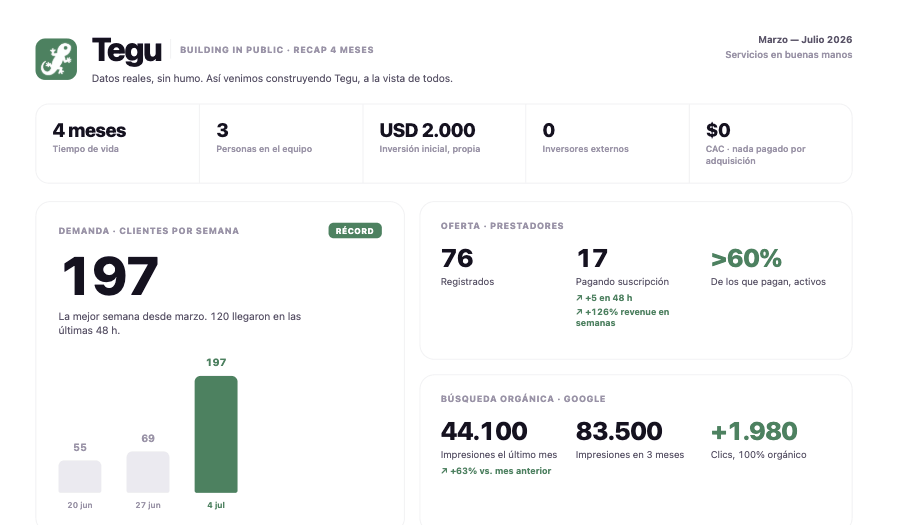This screenshot has width=909, height=525.
Task: Click 'De los que pagan, activos' label
Action: tap(768, 282)
